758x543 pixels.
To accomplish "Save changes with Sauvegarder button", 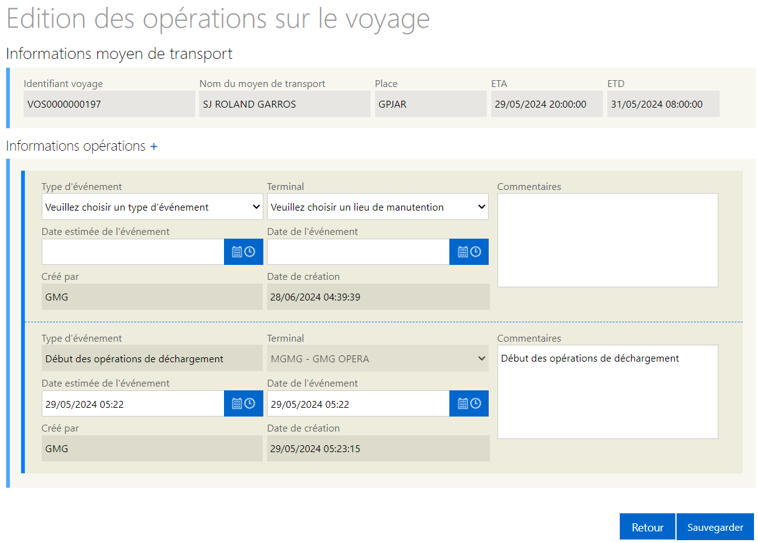I will (715, 527).
